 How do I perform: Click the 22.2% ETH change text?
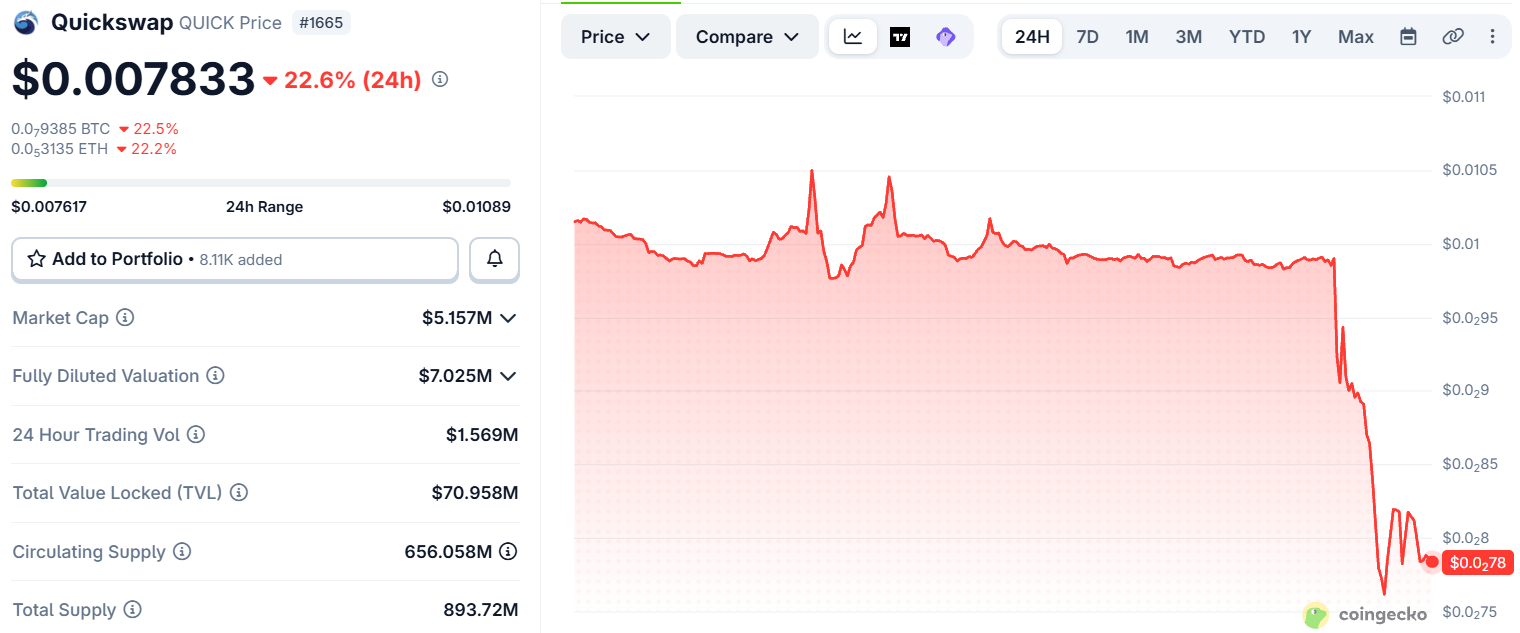[x=154, y=149]
